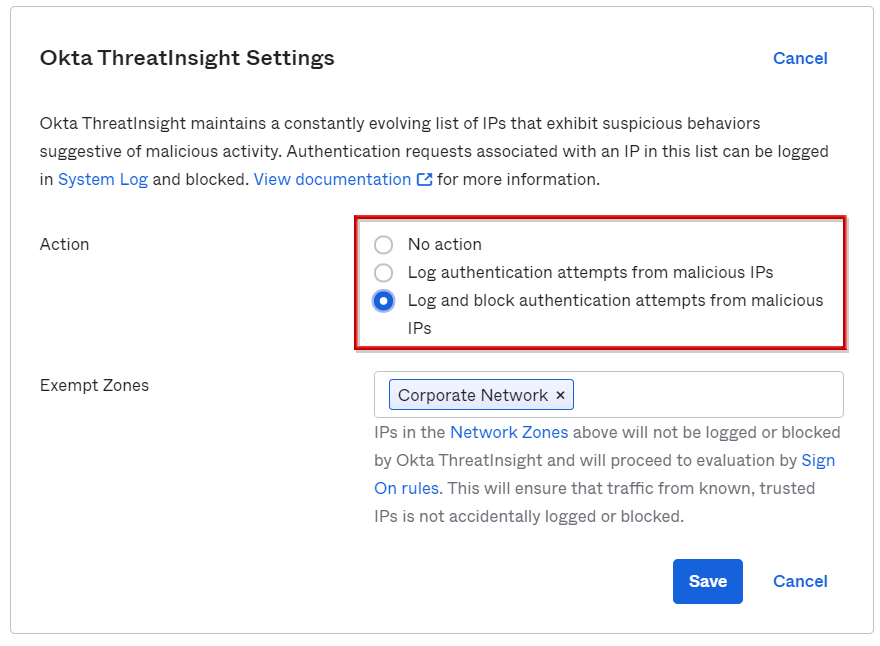Choose the log-only authentication attempts radio button

pos(383,273)
